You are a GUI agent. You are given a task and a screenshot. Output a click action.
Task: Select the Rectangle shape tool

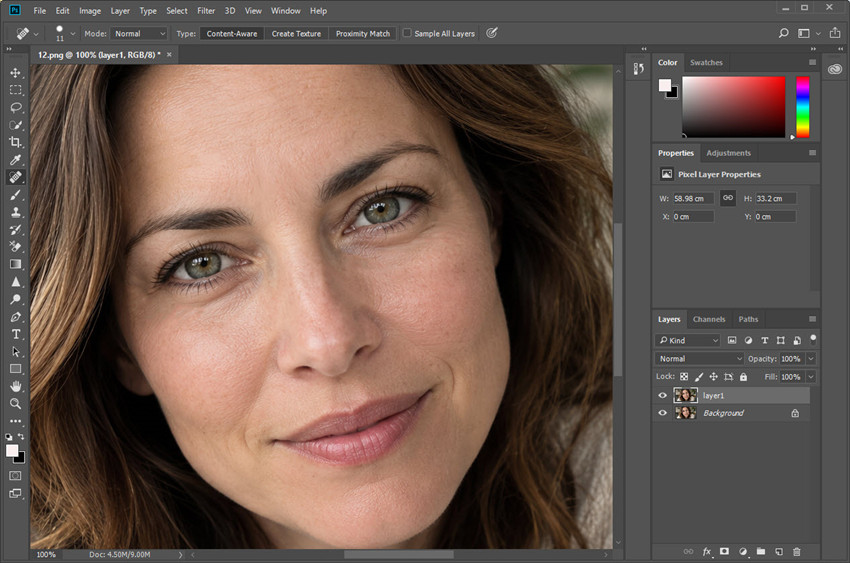click(15, 368)
